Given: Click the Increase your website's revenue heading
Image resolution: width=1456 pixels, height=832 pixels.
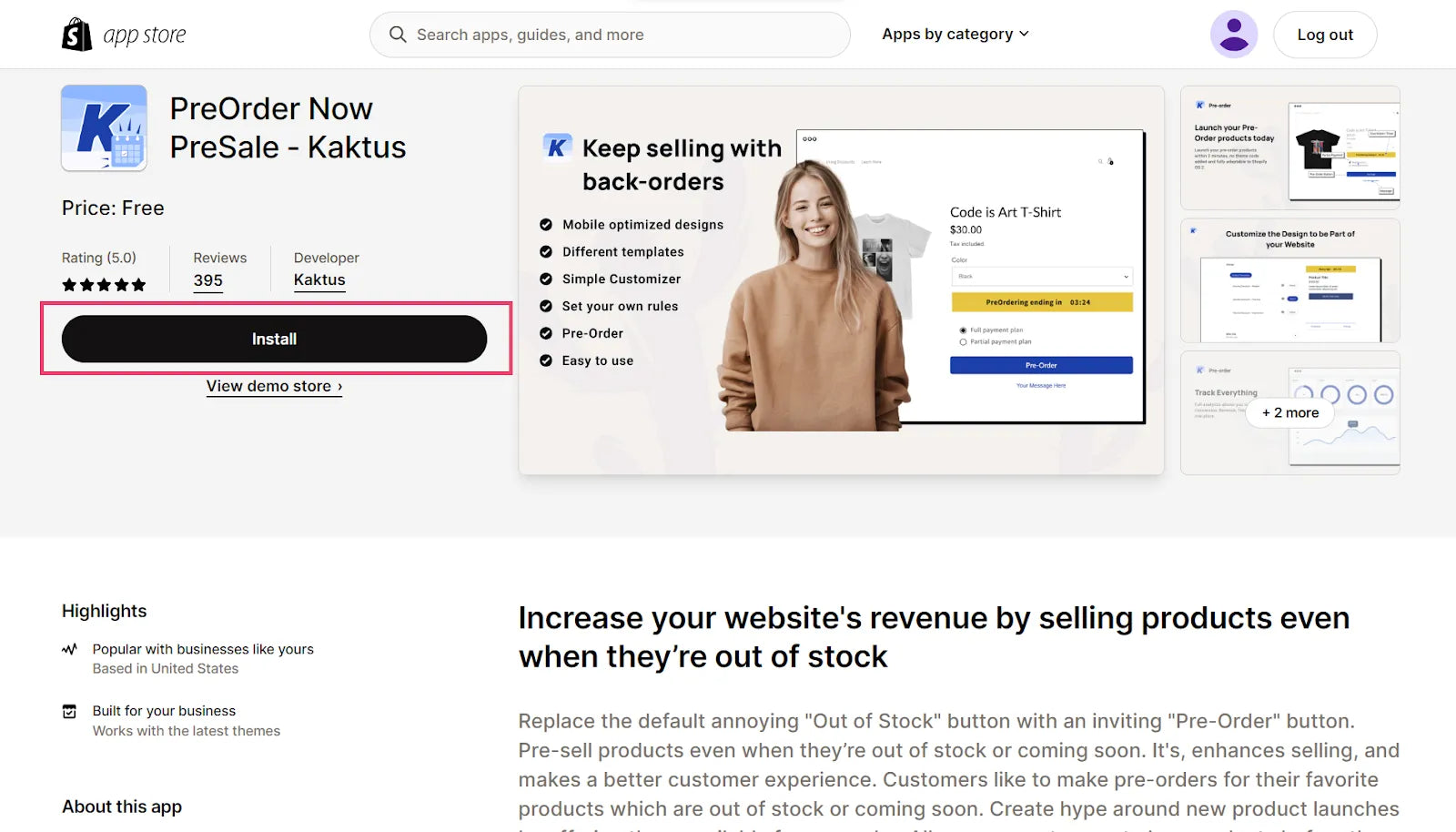Looking at the screenshot, I should 934,637.
